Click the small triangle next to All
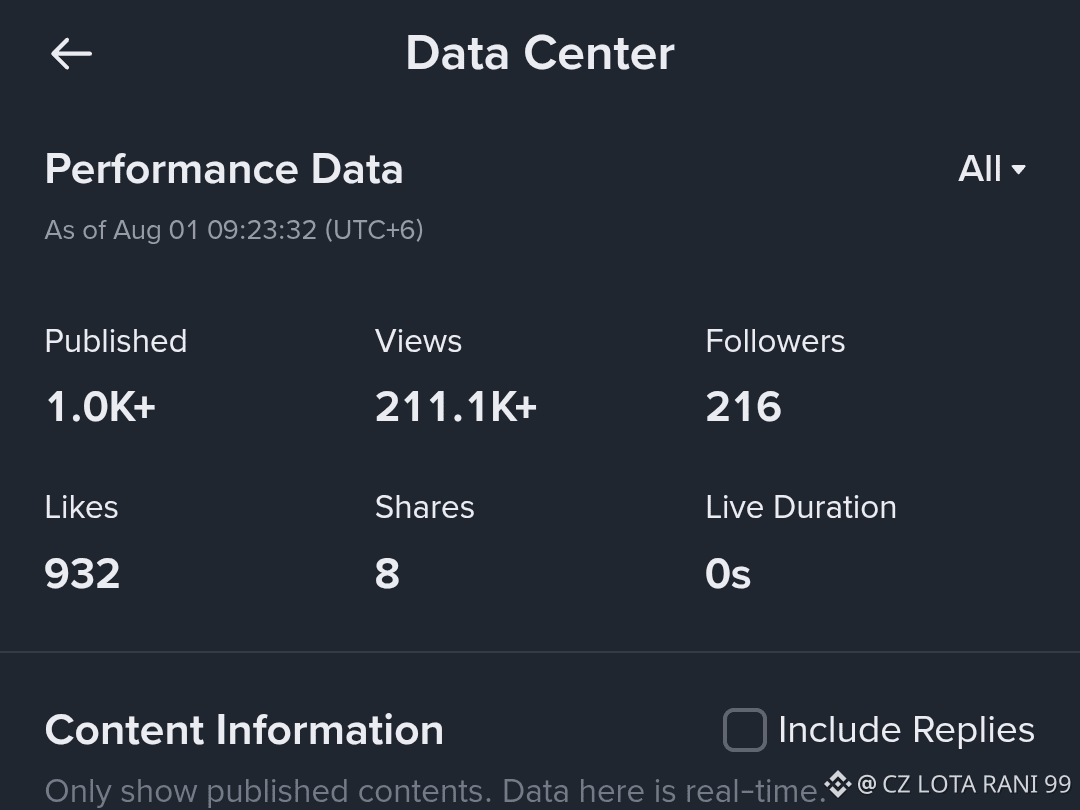Screen dimensions: 1080x810 [1018, 169]
